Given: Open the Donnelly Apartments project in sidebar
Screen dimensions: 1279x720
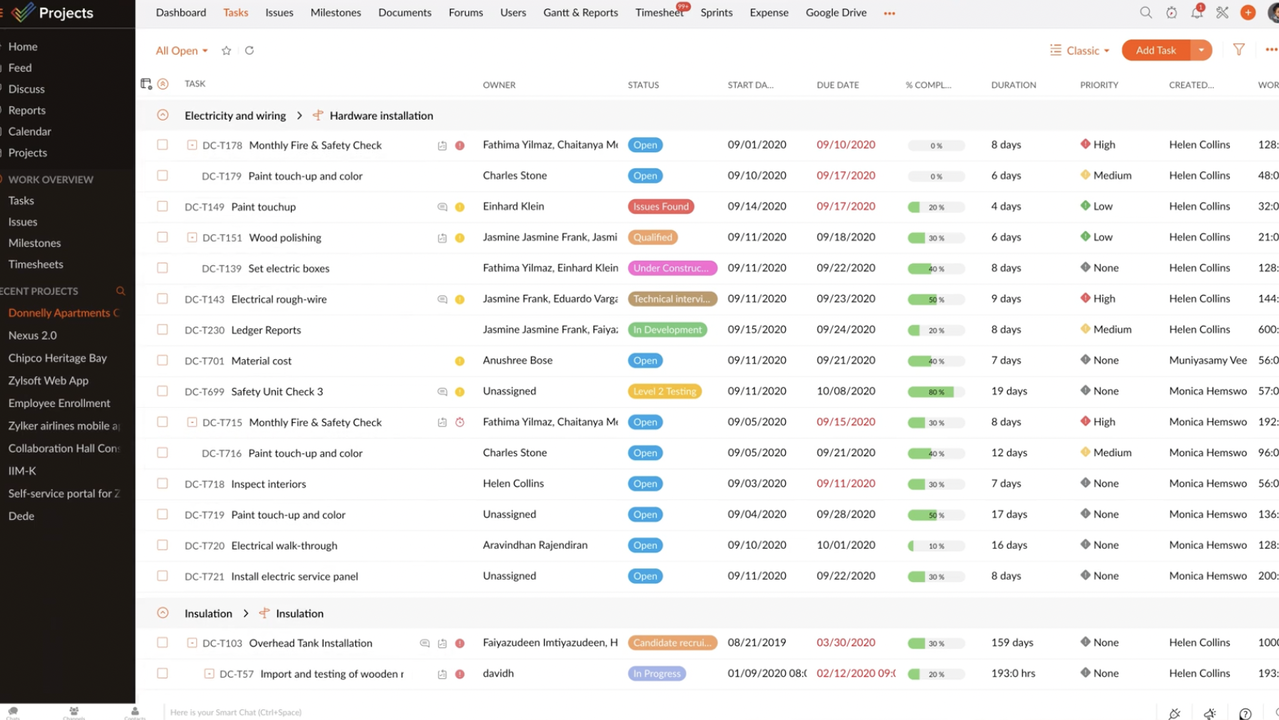Looking at the screenshot, I should tap(62, 312).
